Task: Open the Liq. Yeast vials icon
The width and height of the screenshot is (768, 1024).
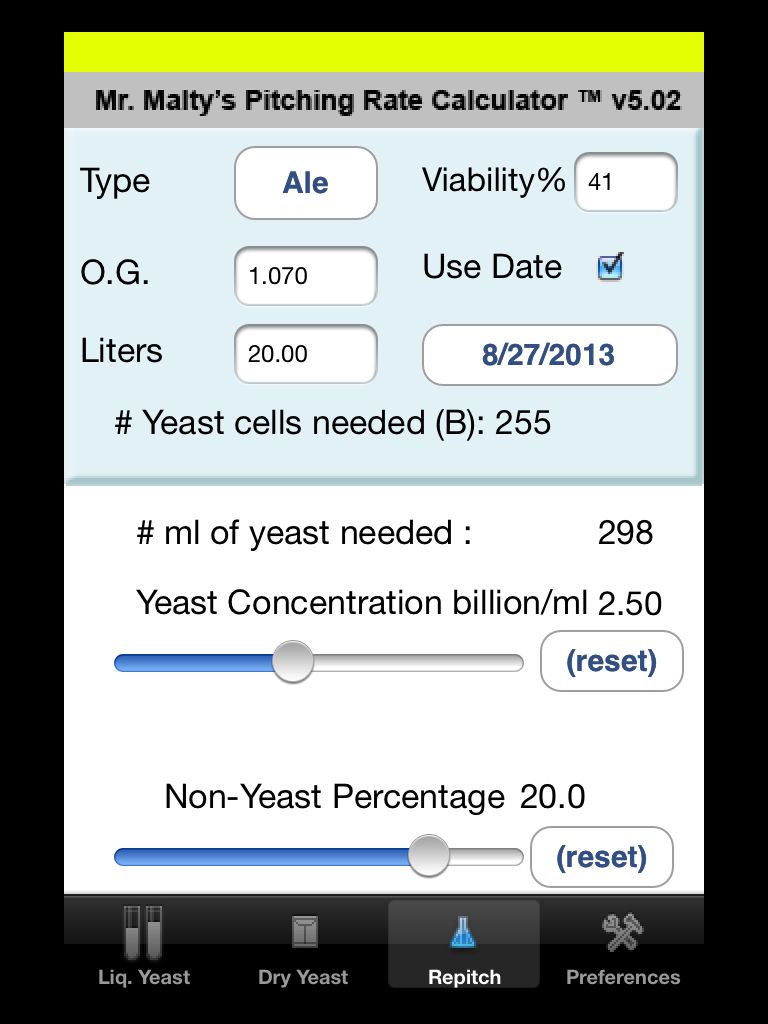Action: (x=143, y=932)
